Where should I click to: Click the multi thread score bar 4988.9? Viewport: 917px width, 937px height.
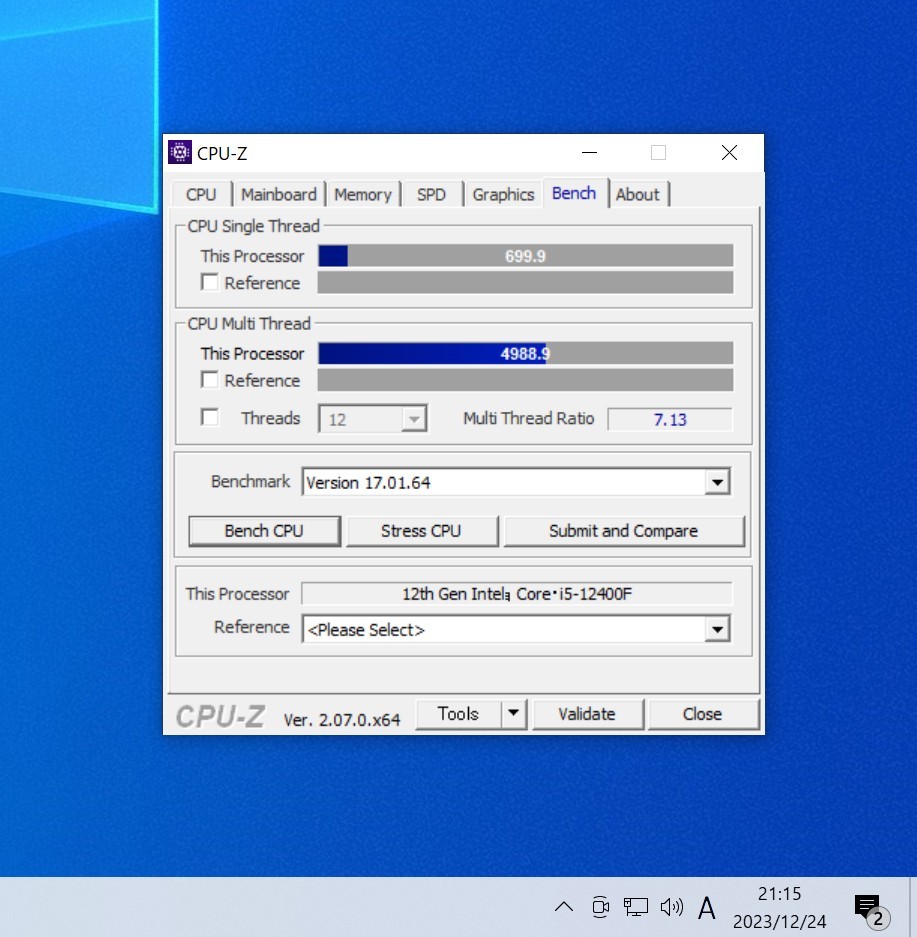pos(526,353)
